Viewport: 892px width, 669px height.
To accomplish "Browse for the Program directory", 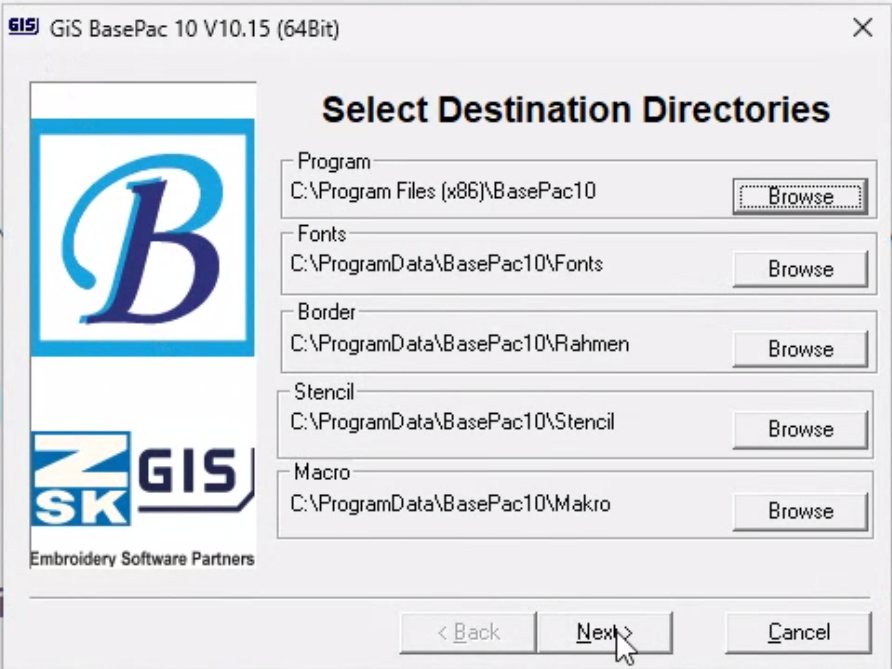I will 799,196.
